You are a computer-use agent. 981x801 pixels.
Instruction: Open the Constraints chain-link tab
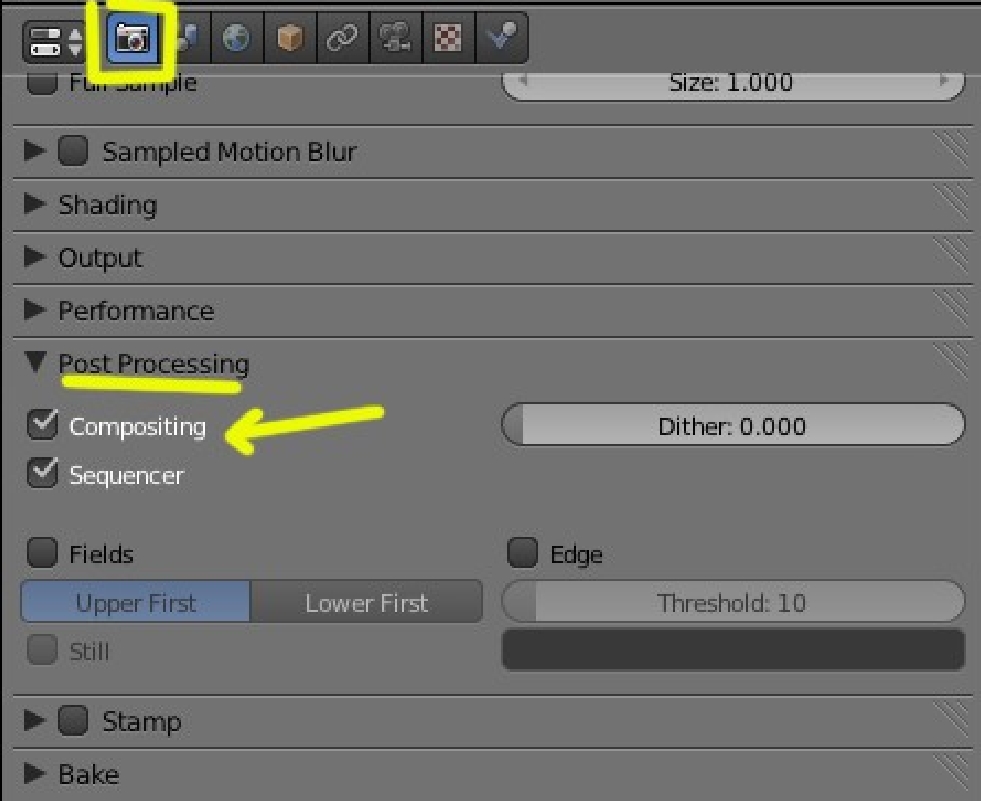[x=342, y=39]
